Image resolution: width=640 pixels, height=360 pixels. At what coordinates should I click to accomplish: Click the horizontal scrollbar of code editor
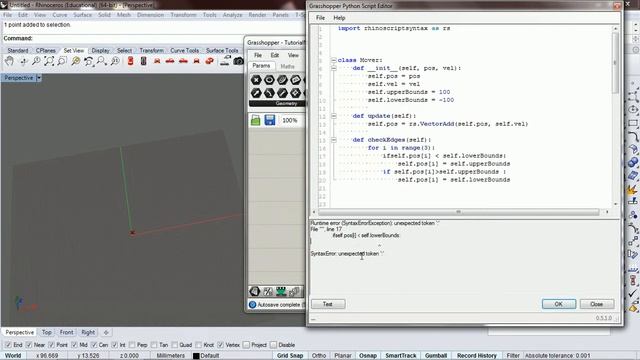pos(458,212)
